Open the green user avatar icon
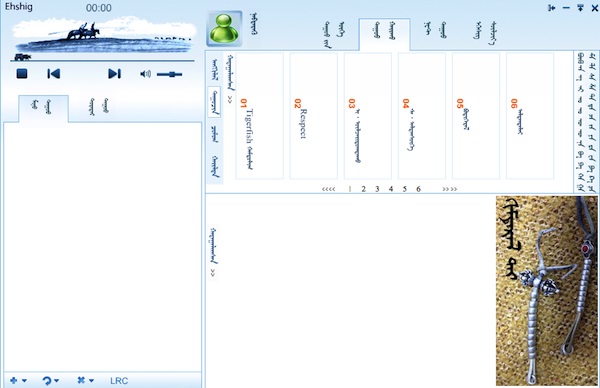Image resolution: width=600 pixels, height=388 pixels. tap(225, 29)
